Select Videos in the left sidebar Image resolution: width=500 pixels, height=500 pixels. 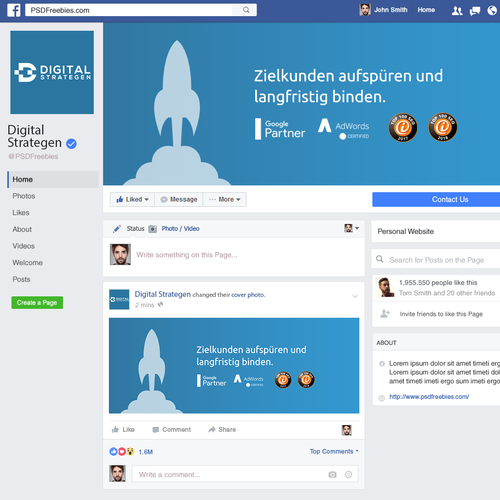(23, 246)
